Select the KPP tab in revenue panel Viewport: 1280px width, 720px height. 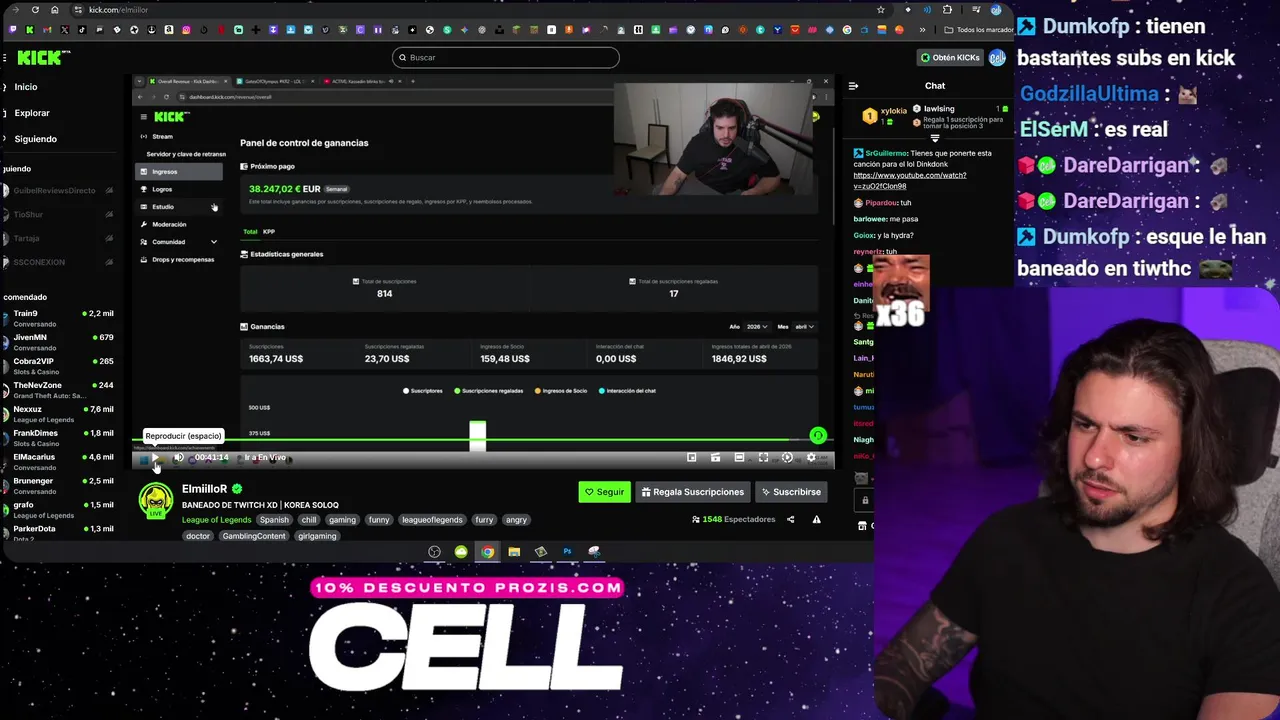(x=269, y=232)
